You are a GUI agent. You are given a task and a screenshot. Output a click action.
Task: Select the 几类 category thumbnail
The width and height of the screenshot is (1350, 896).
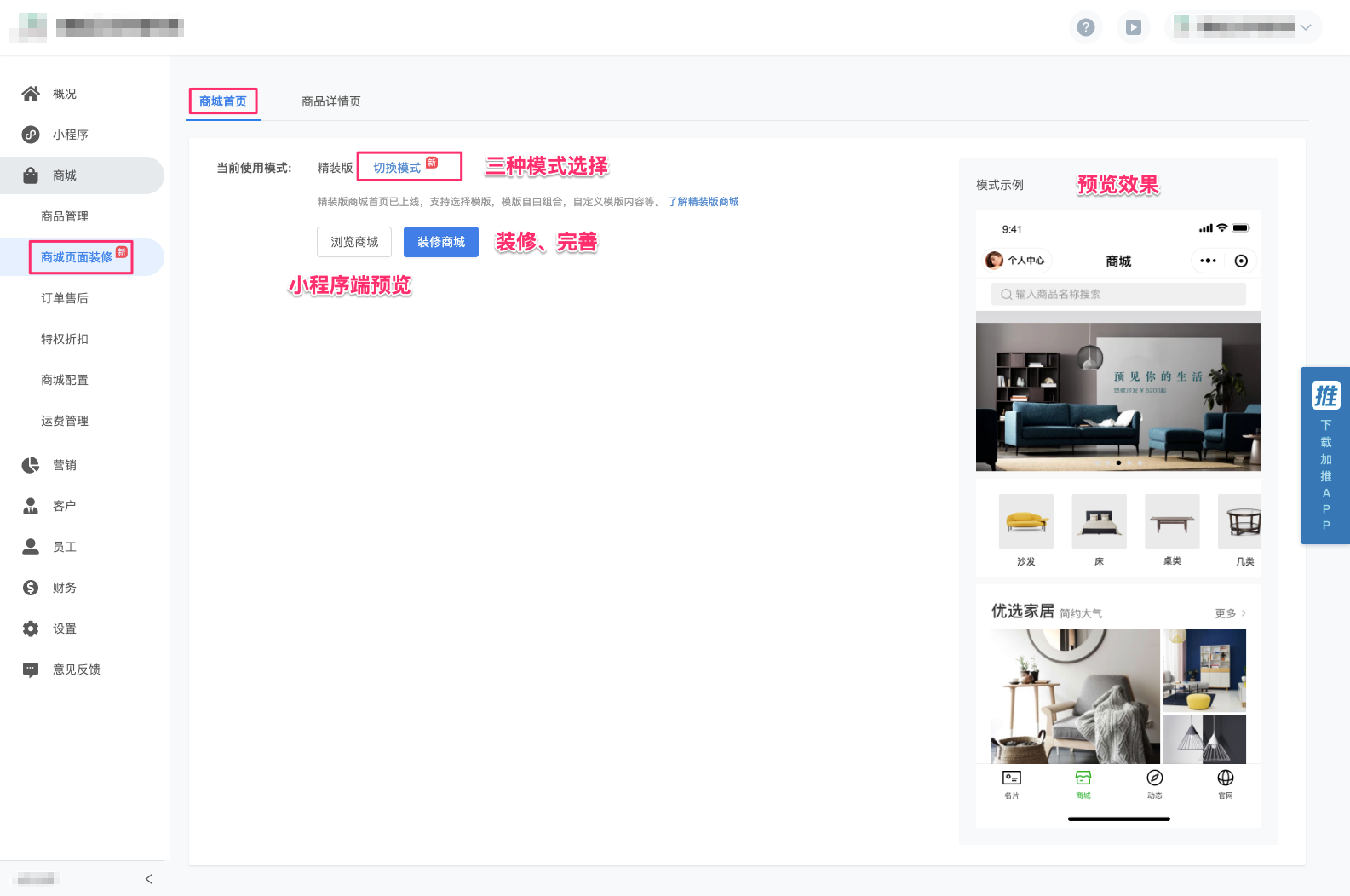coord(1240,521)
